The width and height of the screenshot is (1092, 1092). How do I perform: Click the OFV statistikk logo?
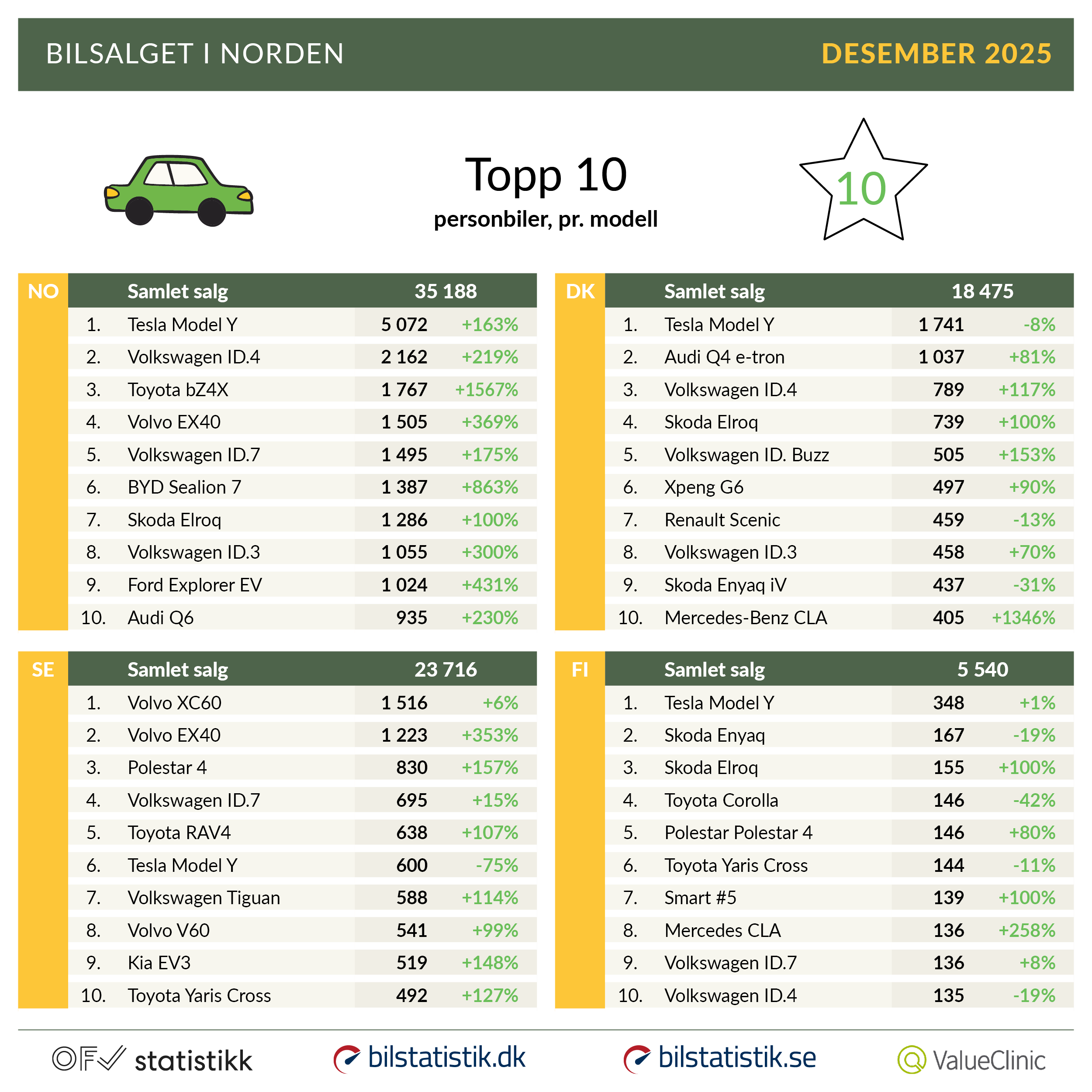click(x=152, y=1059)
